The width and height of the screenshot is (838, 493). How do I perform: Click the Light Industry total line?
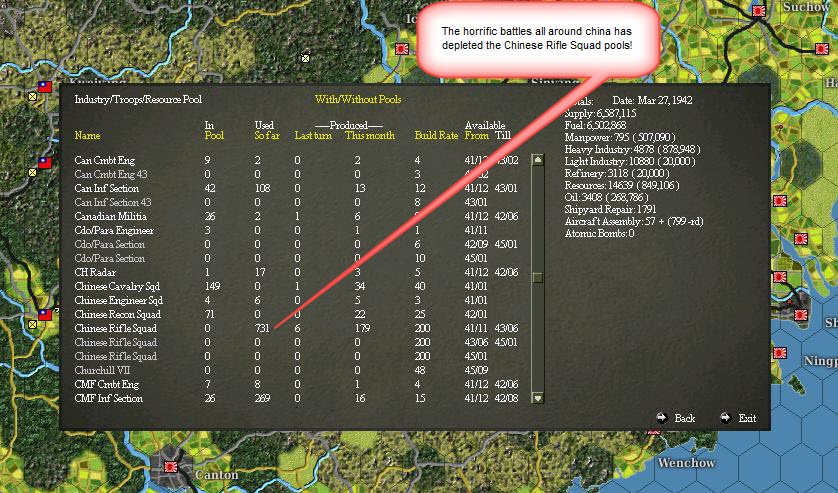point(630,161)
